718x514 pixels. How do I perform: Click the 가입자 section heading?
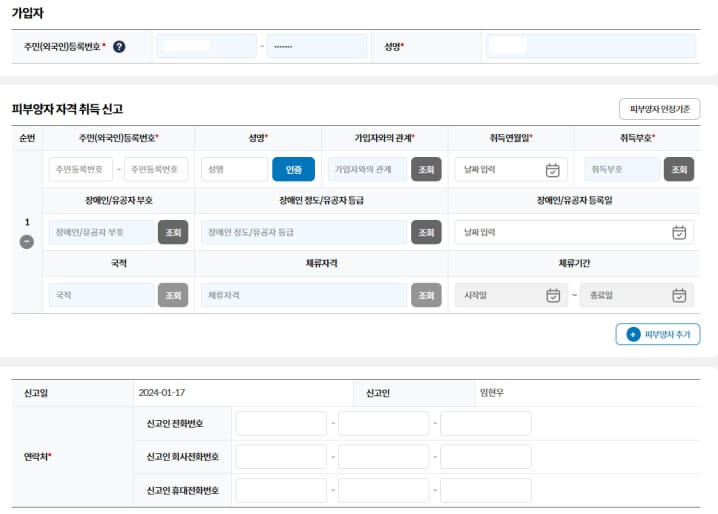tap(27, 13)
